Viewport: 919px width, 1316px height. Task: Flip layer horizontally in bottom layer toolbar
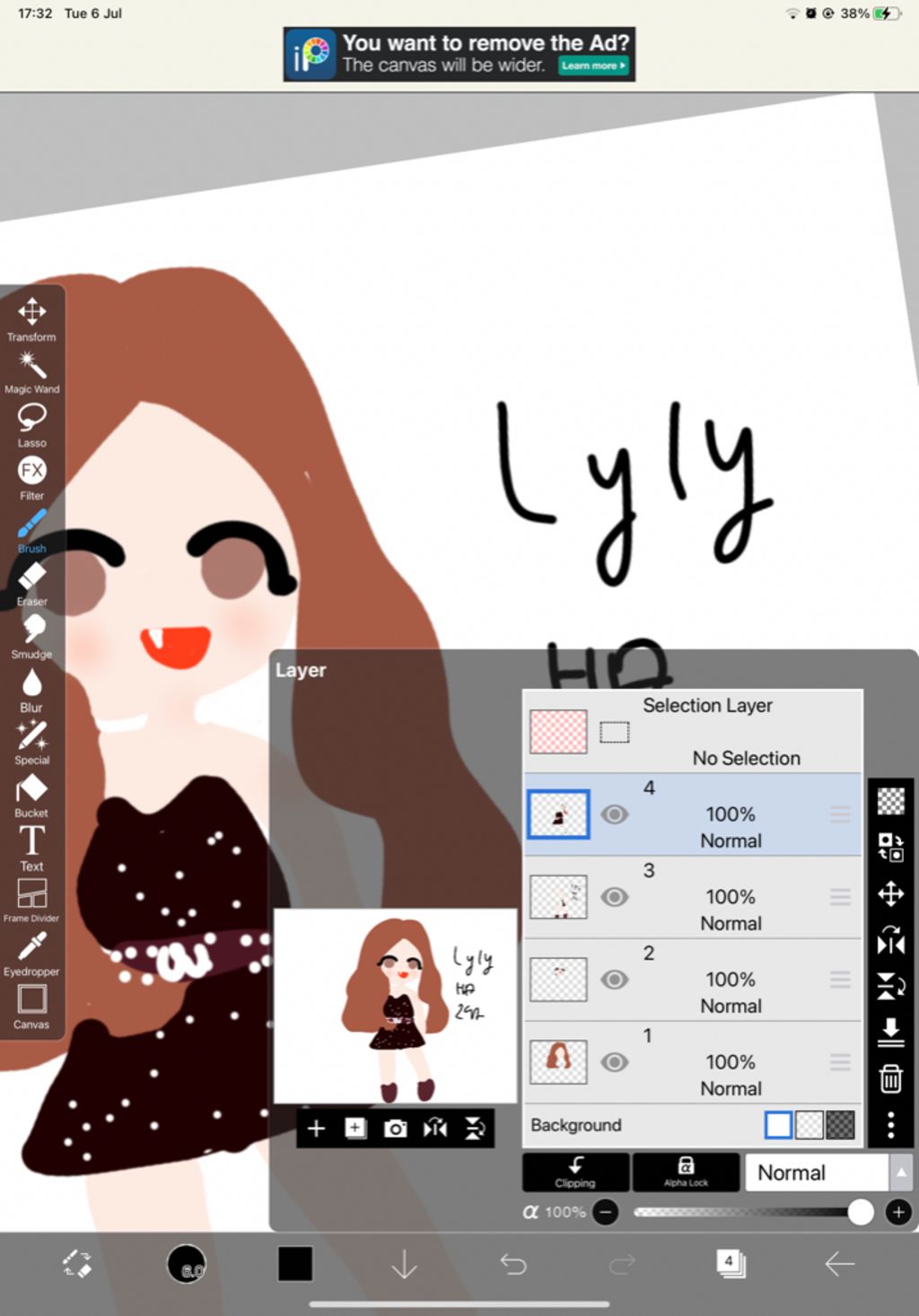point(435,1129)
